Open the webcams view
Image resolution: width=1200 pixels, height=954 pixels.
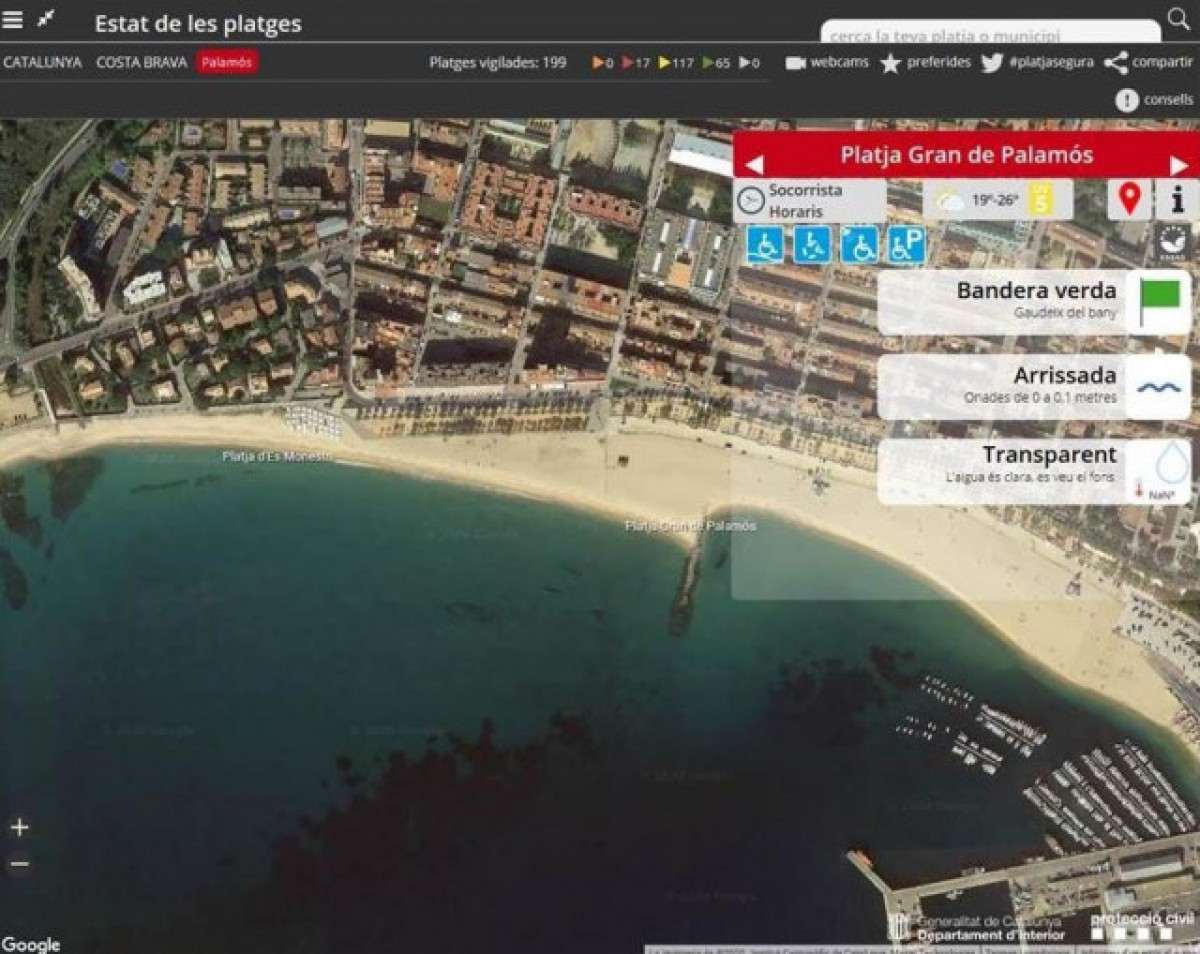coord(827,62)
